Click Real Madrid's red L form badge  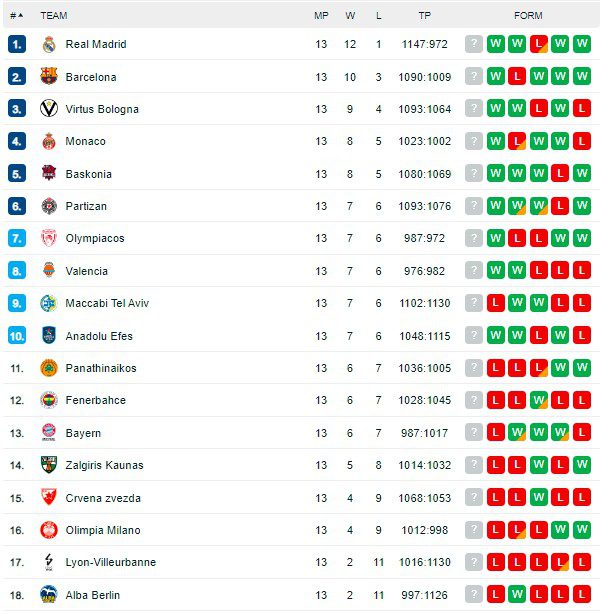538,44
